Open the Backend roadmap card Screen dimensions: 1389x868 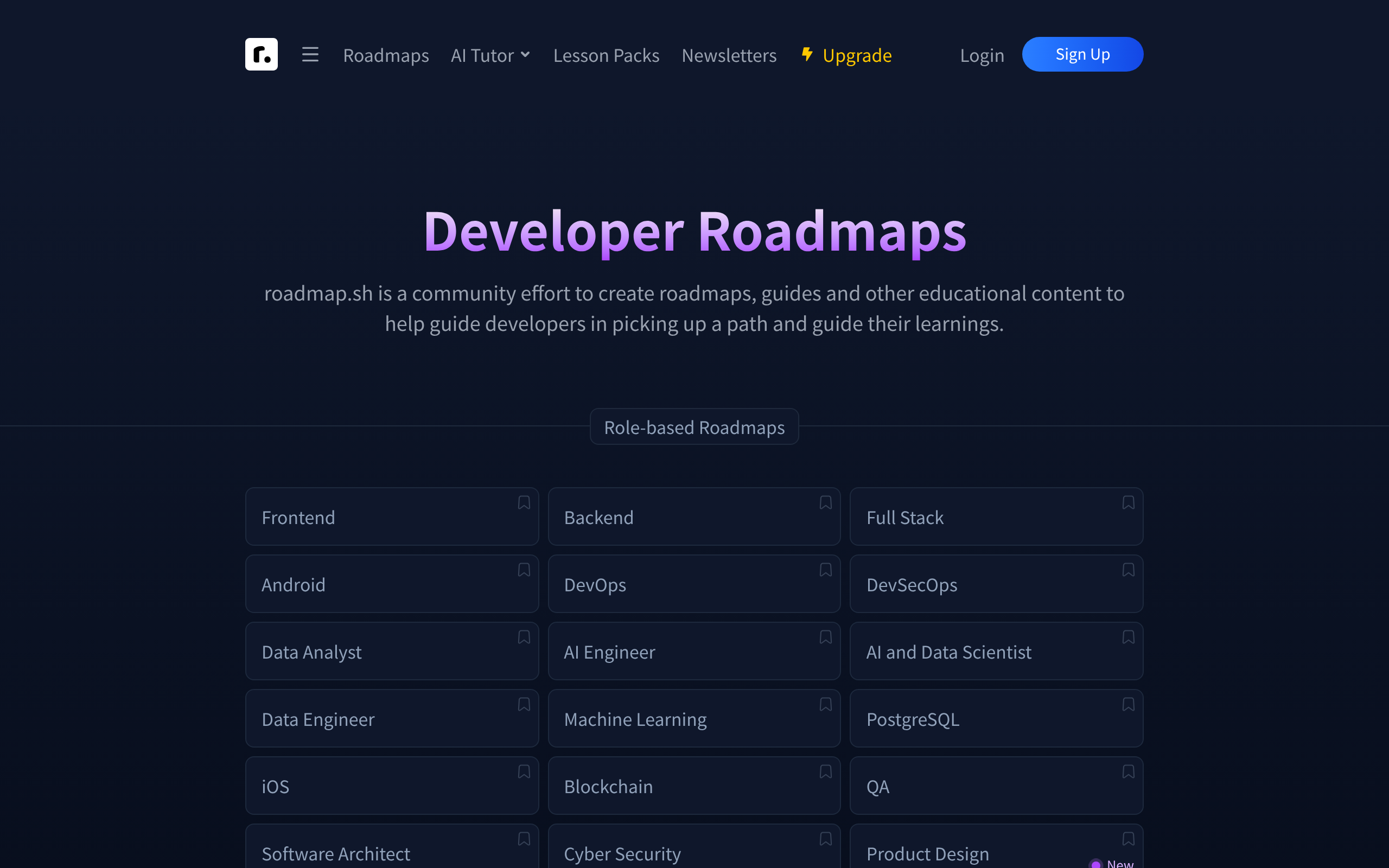click(x=694, y=516)
